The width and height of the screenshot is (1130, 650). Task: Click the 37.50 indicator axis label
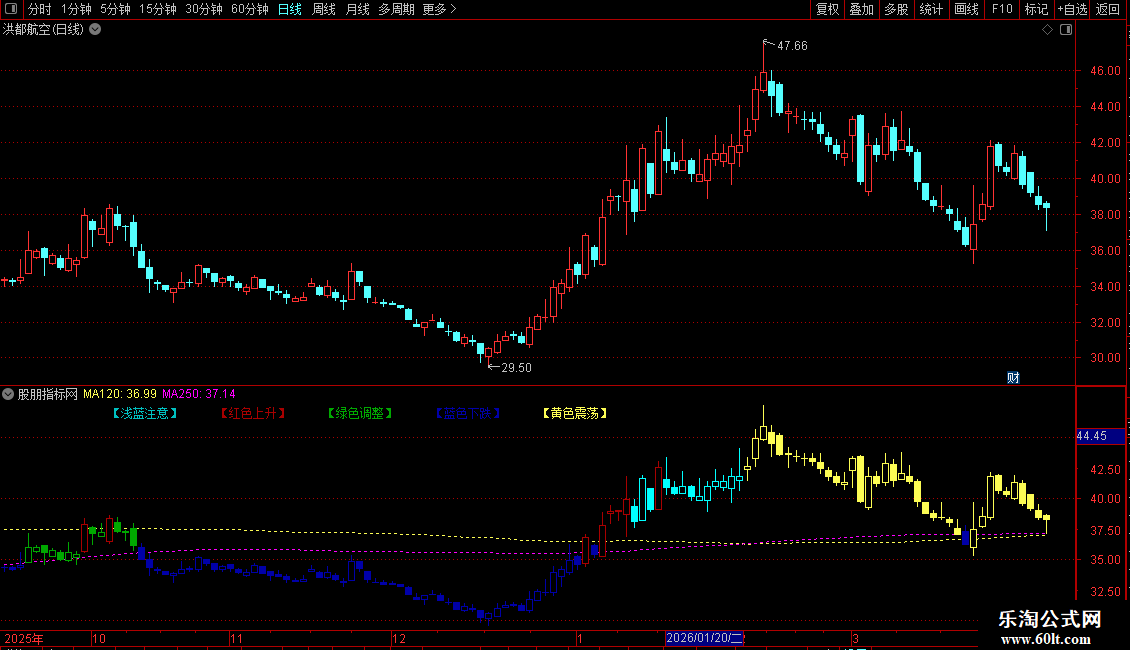pos(1105,531)
